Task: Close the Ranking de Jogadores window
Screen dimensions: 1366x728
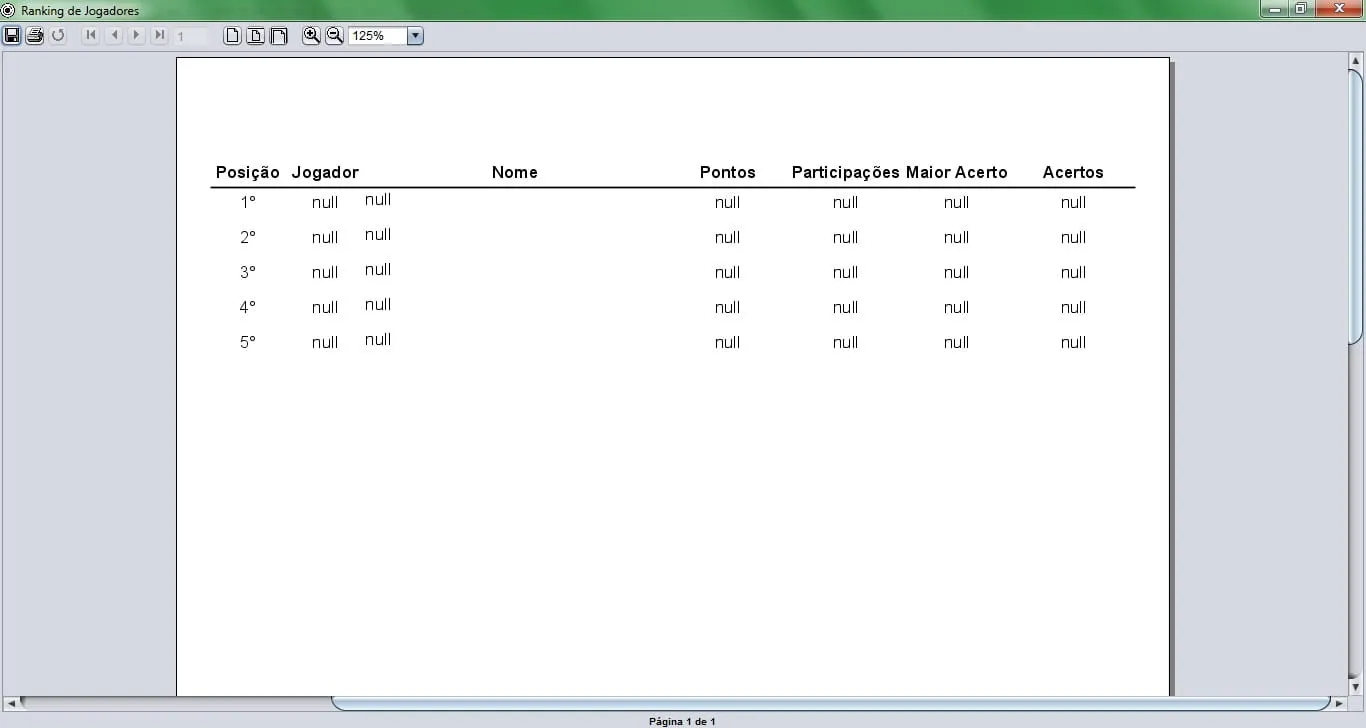Action: (1339, 9)
